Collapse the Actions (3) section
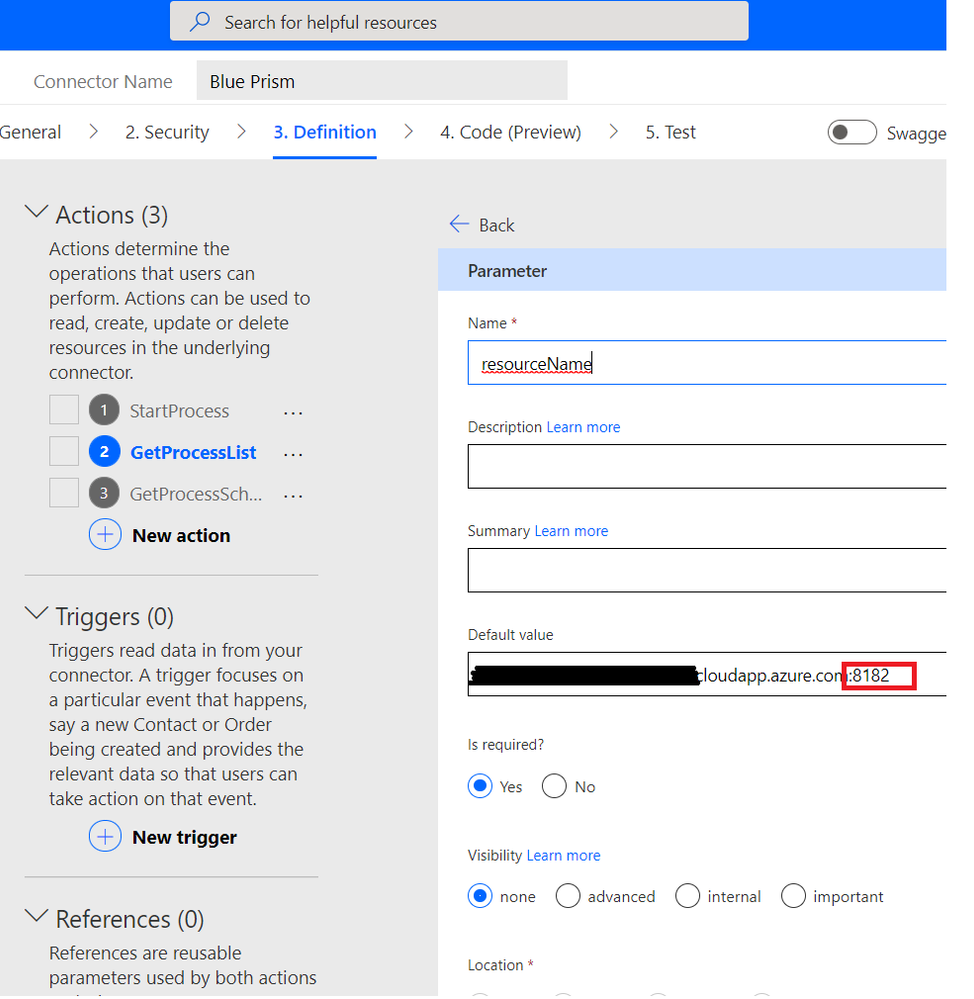This screenshot has height=999, width=974. tap(36, 212)
